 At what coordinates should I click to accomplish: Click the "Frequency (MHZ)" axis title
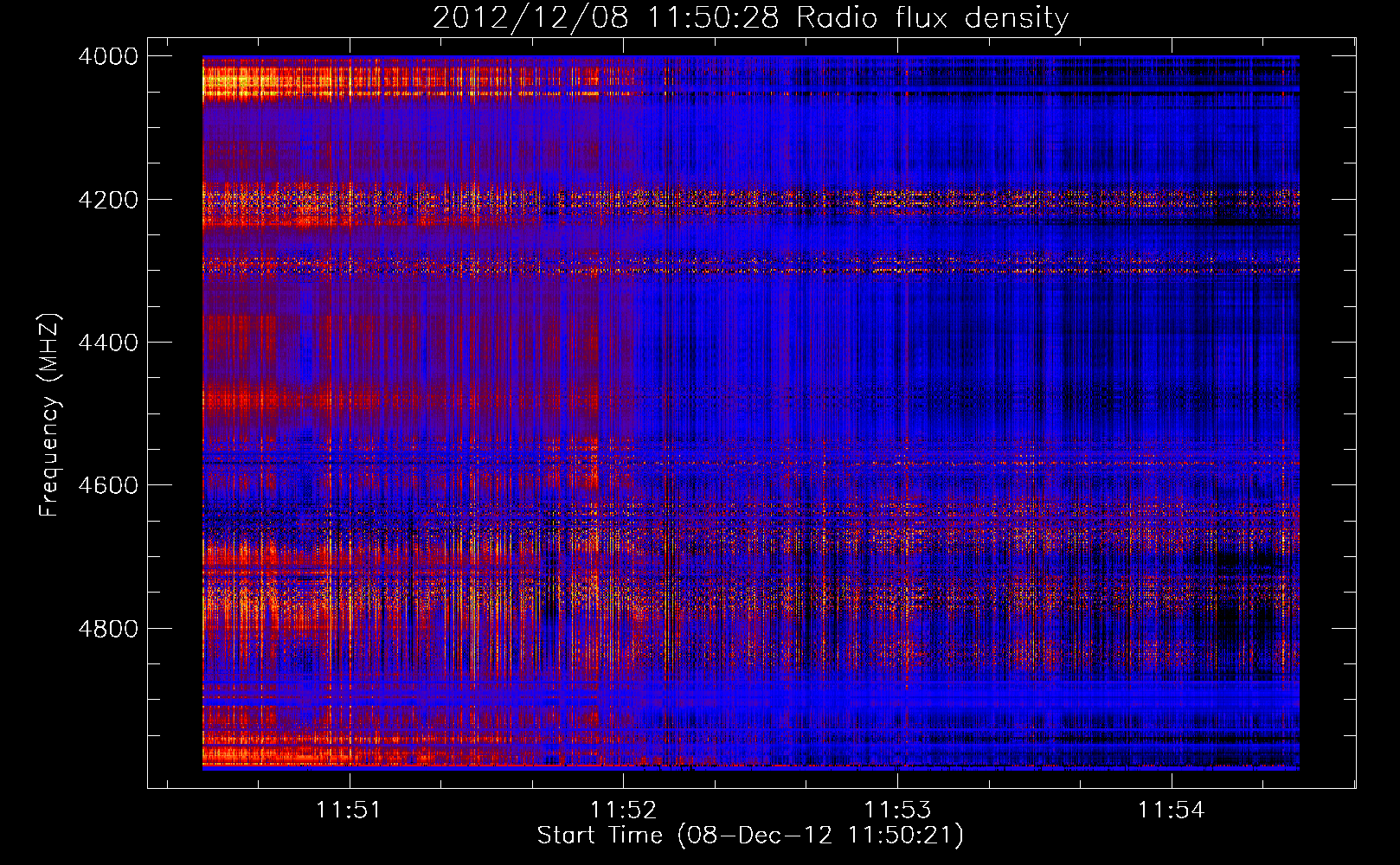pos(49,415)
